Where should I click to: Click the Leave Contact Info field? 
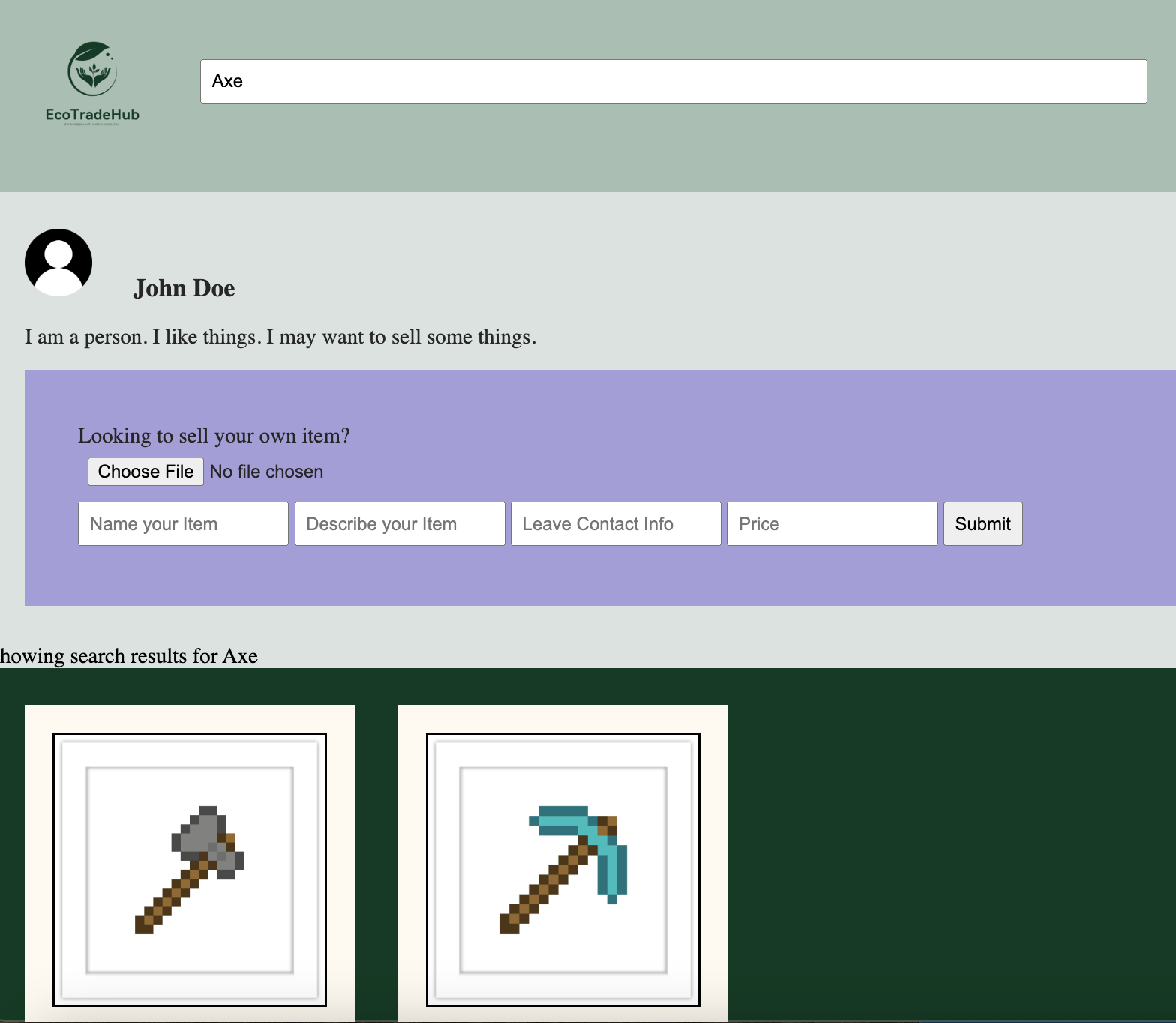616,523
